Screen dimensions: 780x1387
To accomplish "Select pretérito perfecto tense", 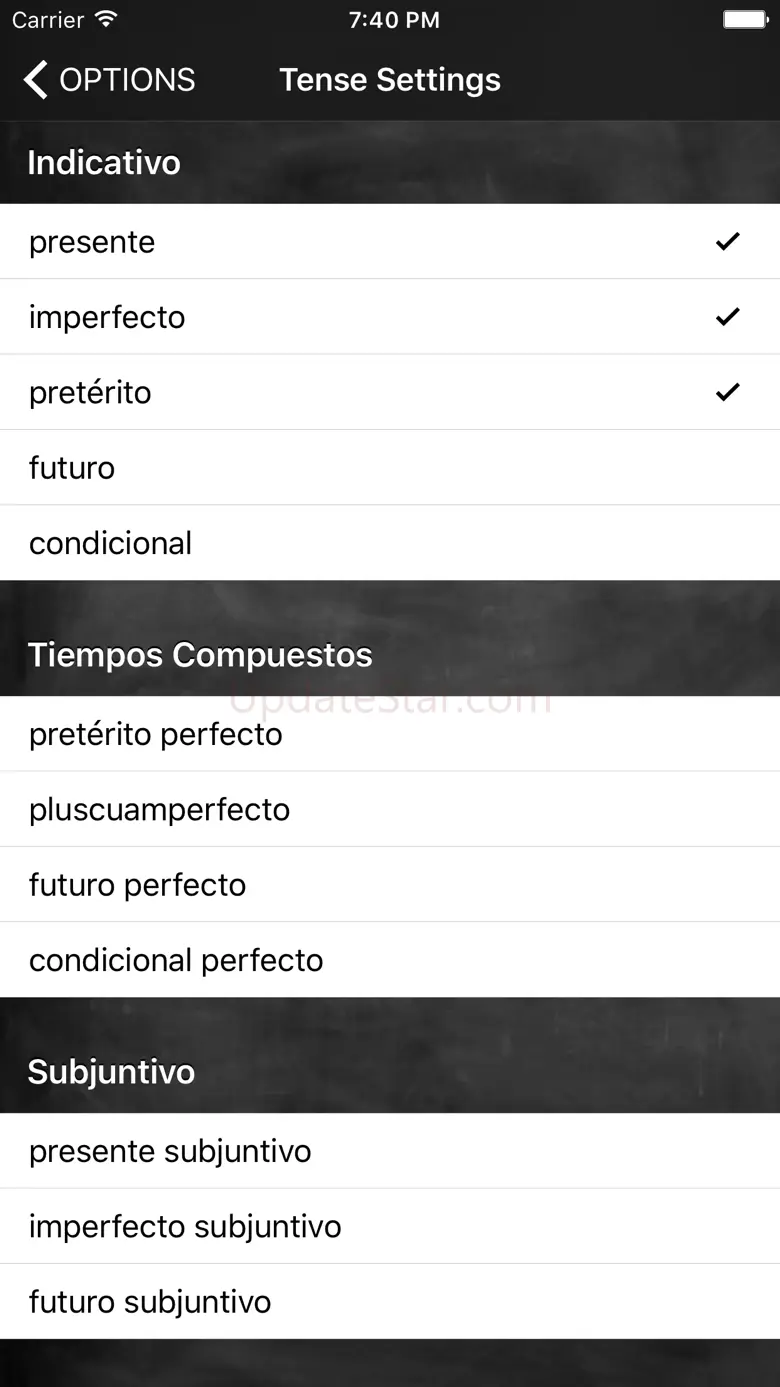I will 390,734.
